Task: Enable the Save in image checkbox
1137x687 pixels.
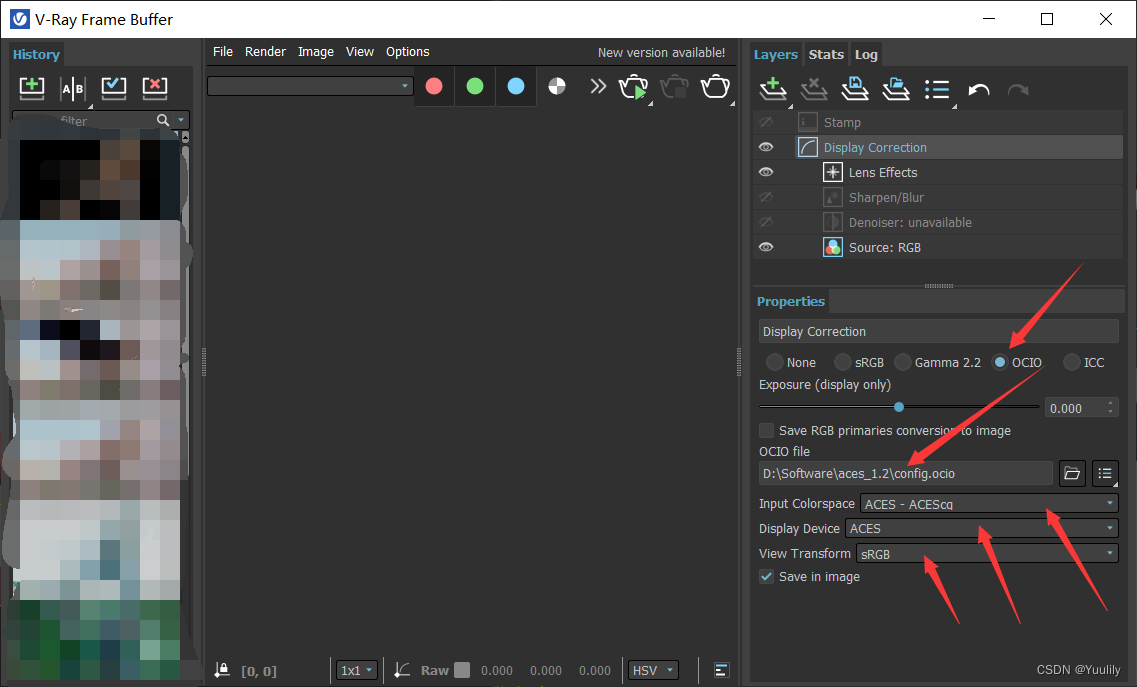Action: 767,576
